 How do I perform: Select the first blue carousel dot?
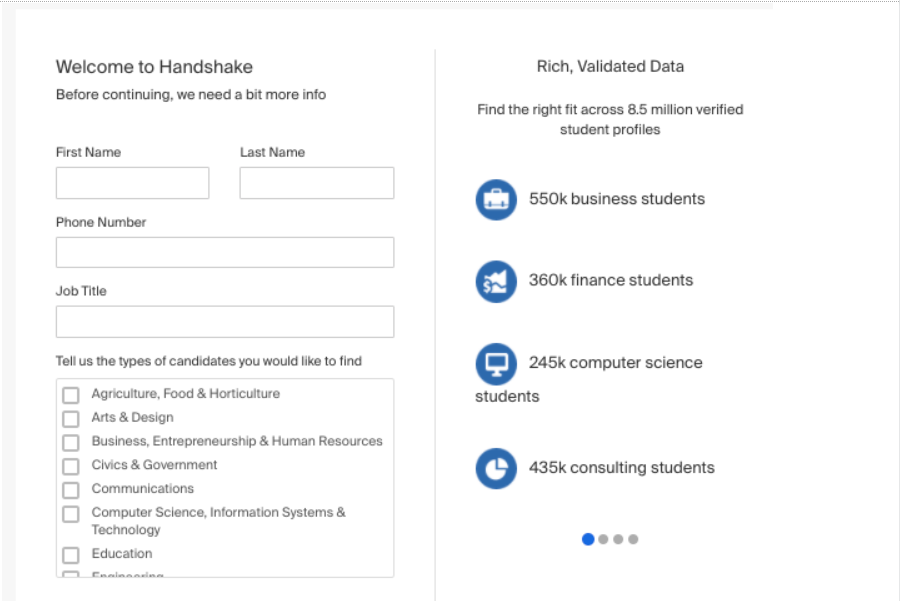coord(588,539)
